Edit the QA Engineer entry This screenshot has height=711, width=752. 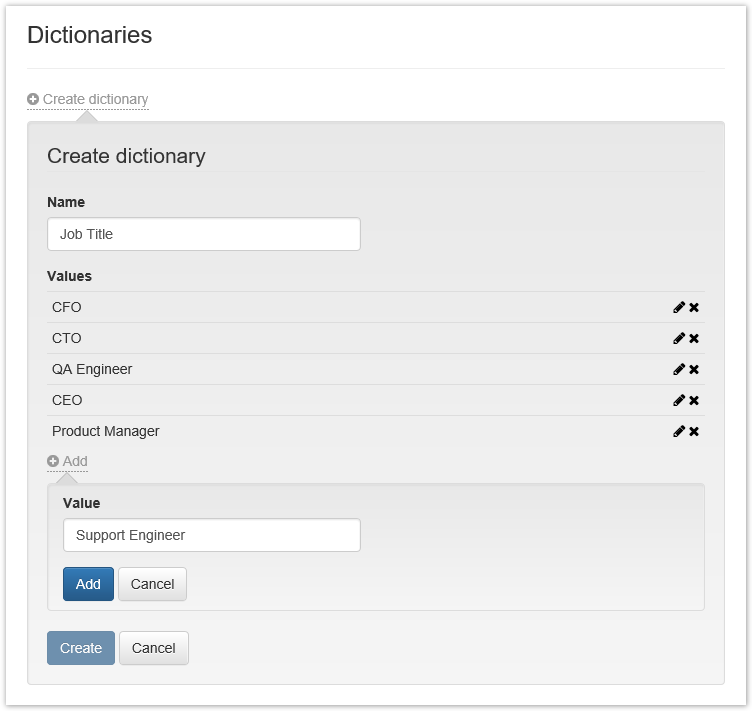679,370
